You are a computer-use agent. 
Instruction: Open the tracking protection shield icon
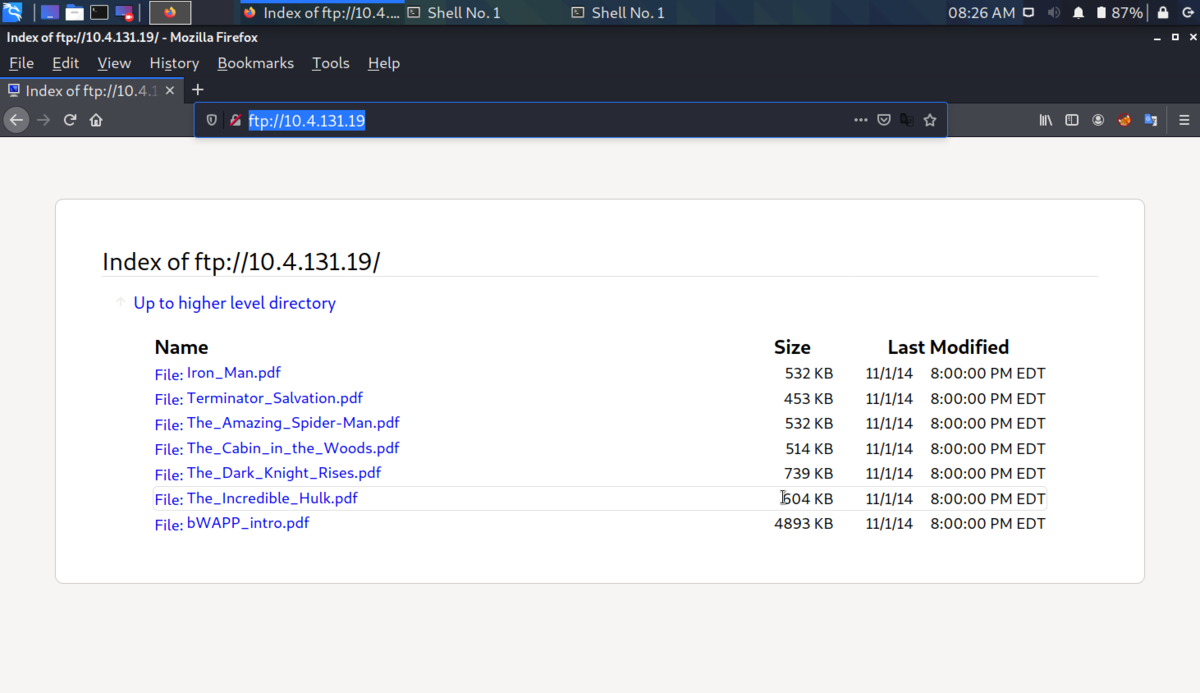click(x=212, y=120)
